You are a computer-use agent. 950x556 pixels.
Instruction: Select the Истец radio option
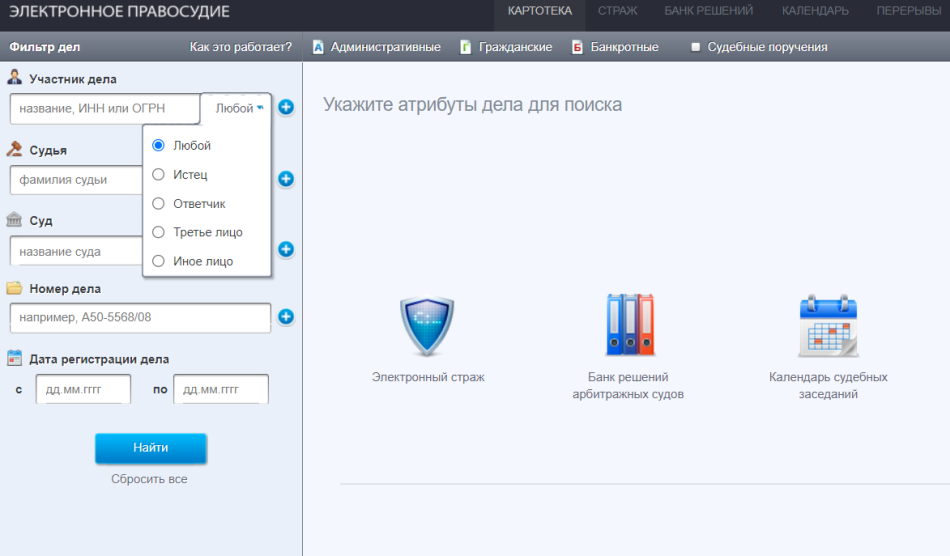[158, 175]
